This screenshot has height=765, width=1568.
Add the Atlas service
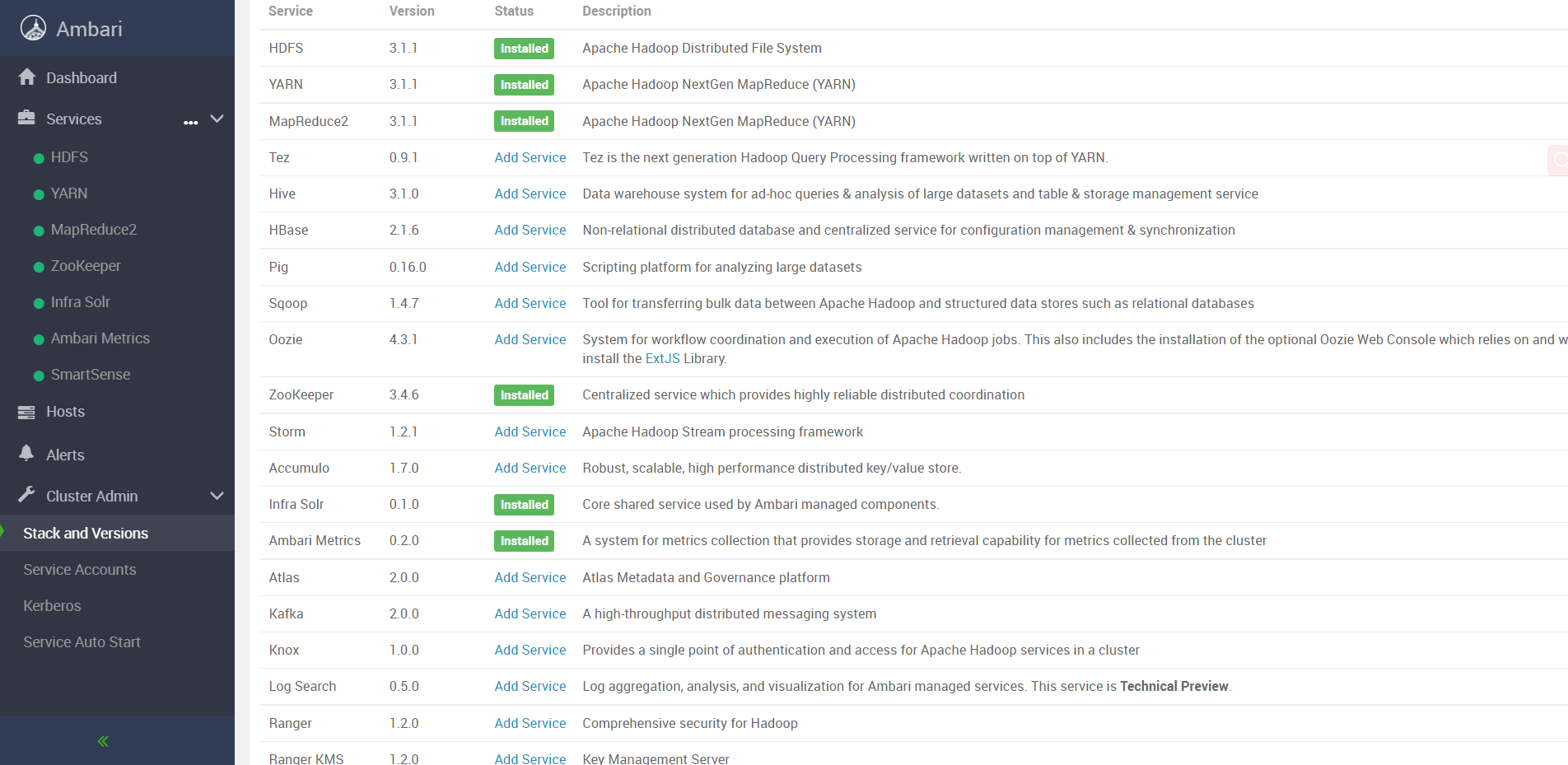[530, 577]
